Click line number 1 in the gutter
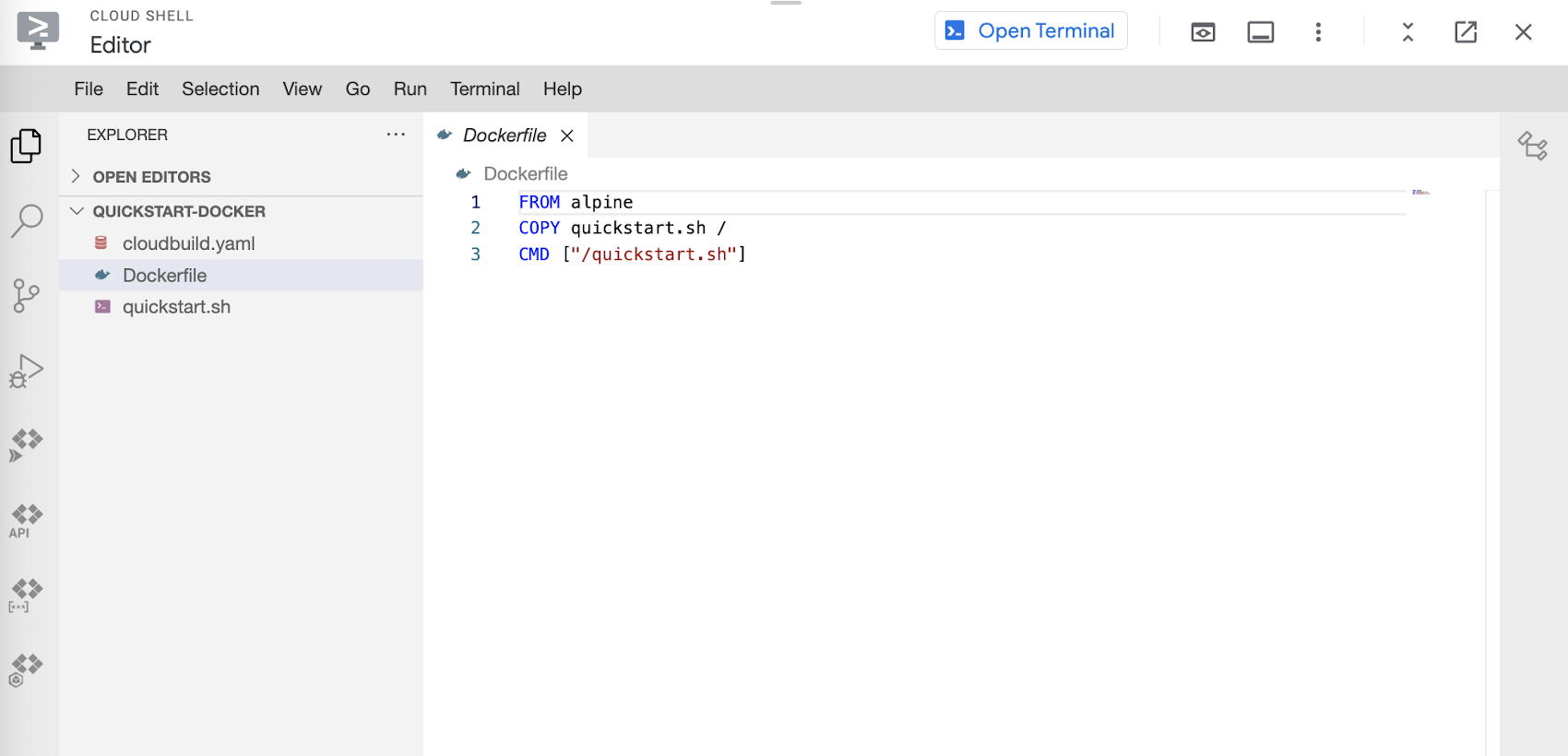1568x756 pixels. pos(476,202)
